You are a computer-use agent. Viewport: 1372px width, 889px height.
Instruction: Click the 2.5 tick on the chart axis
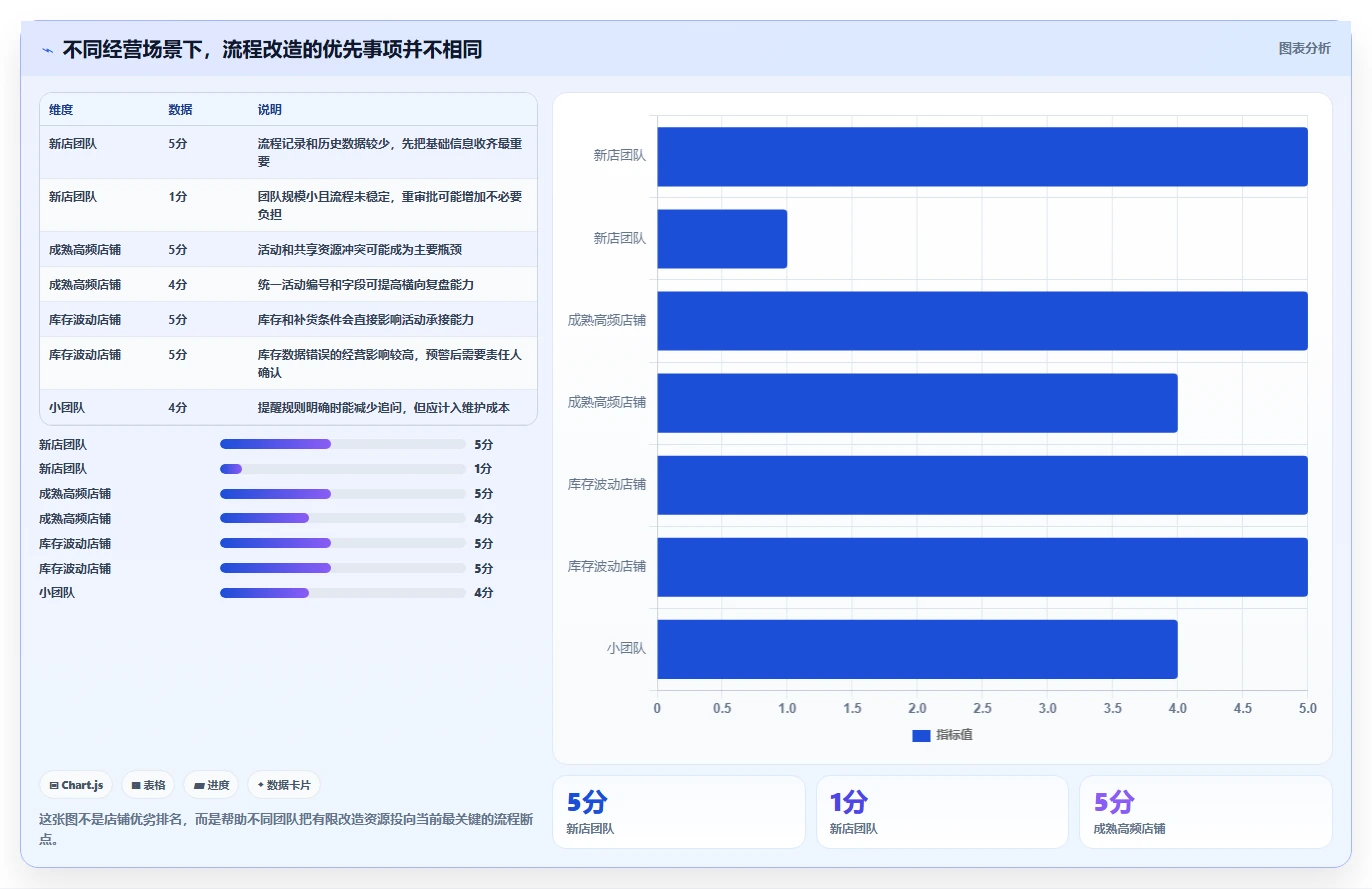pyautogui.click(x=982, y=708)
